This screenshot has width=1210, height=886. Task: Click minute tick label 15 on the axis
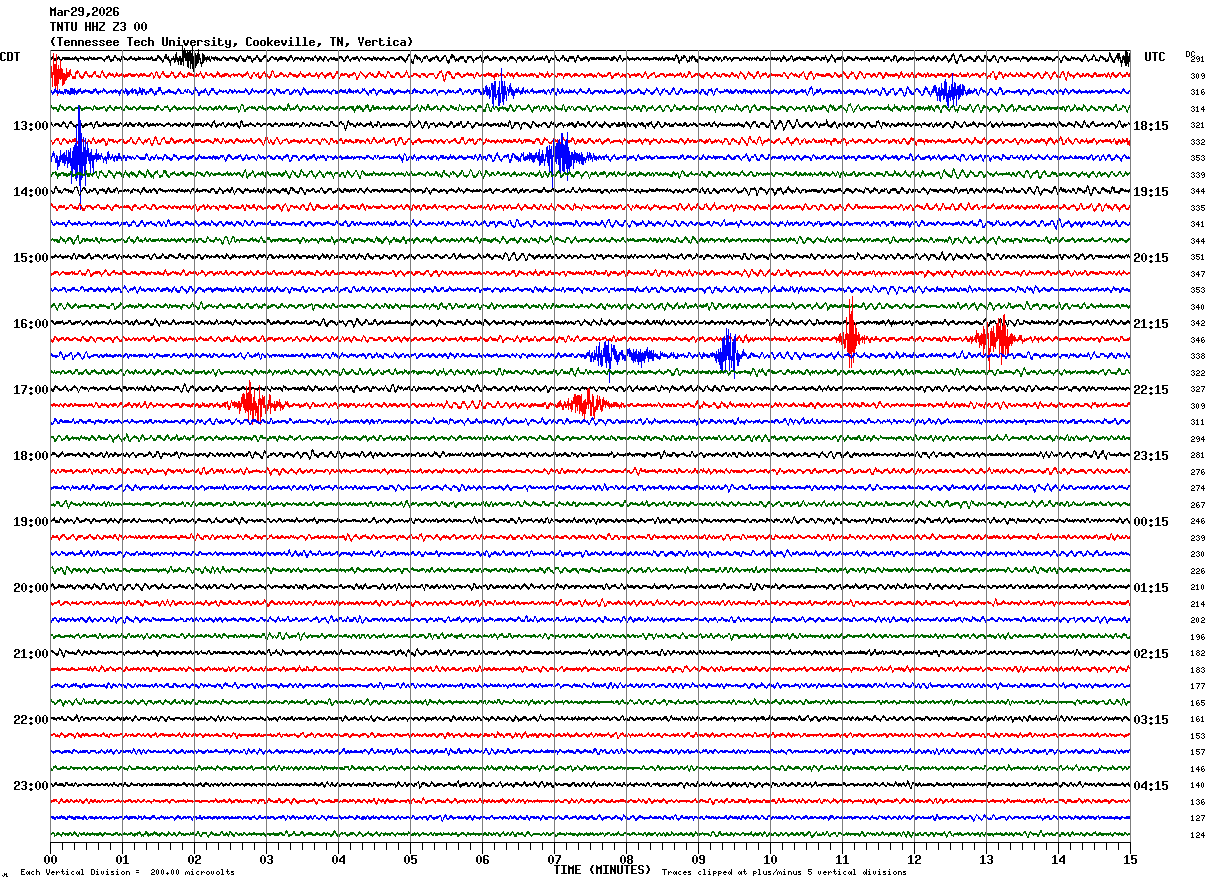coord(1130,859)
